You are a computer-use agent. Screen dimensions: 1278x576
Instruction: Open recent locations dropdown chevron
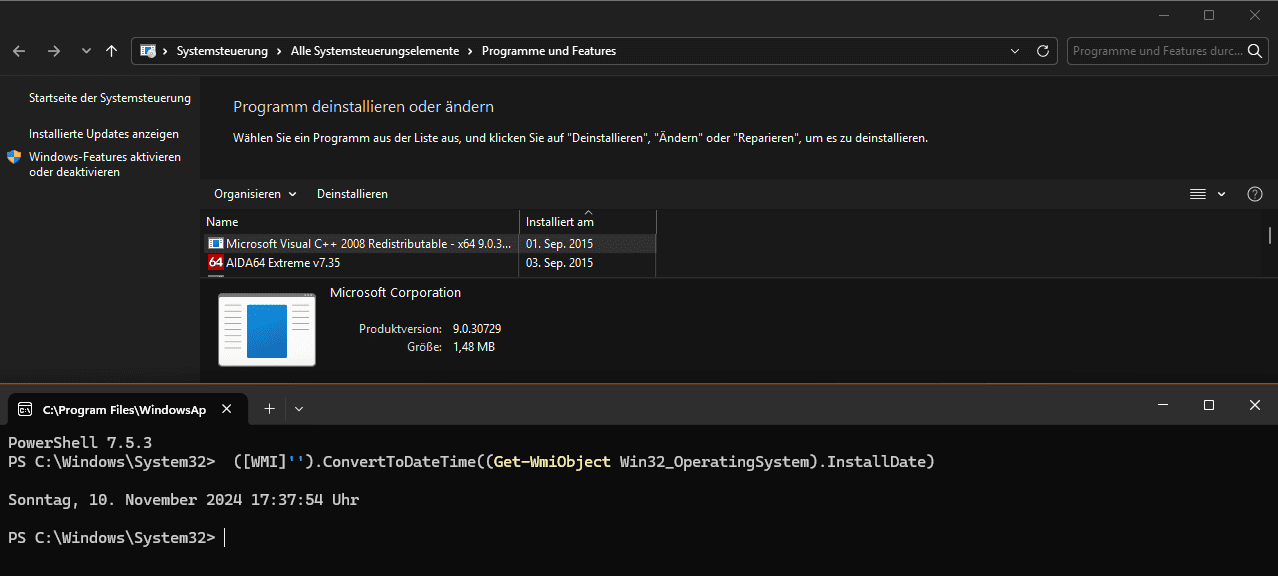click(x=86, y=51)
